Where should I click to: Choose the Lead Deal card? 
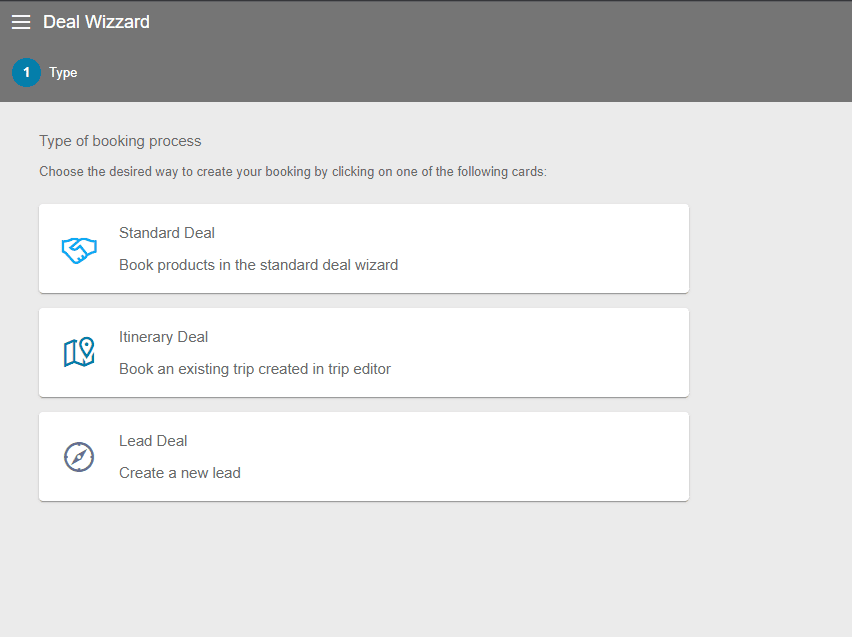tap(364, 457)
